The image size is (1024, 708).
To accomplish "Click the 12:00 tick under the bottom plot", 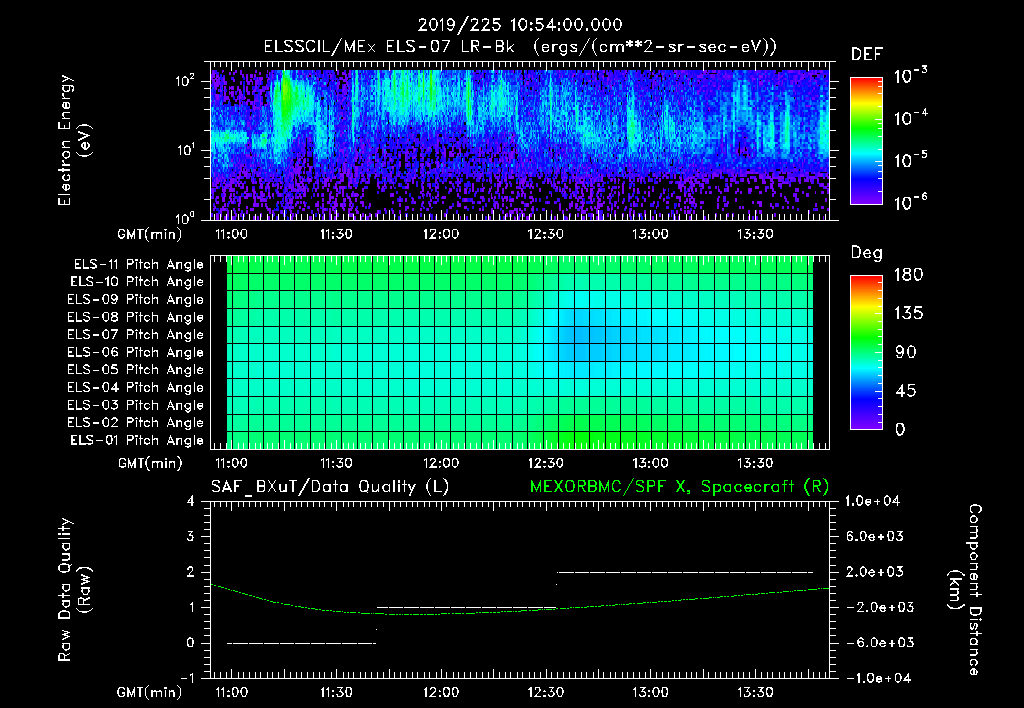I will 441,692.
